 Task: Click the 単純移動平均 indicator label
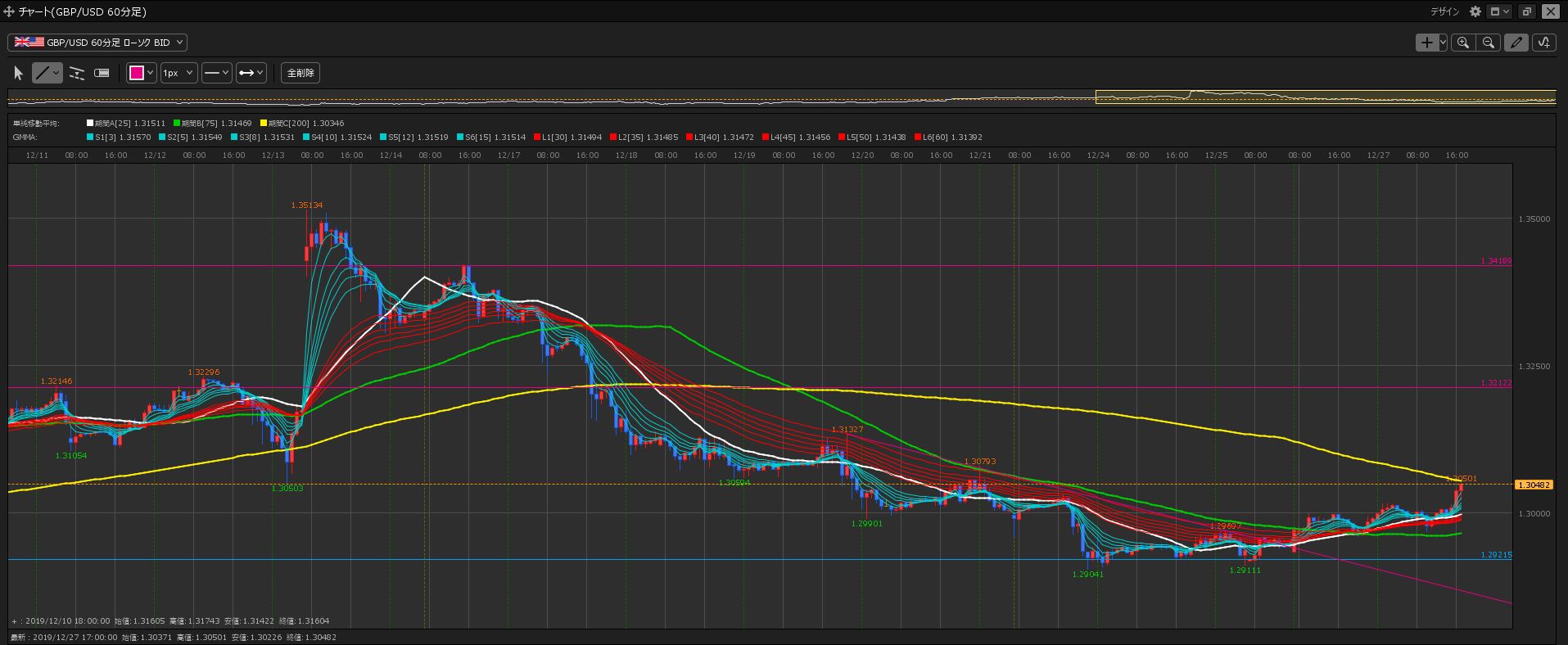[x=36, y=123]
